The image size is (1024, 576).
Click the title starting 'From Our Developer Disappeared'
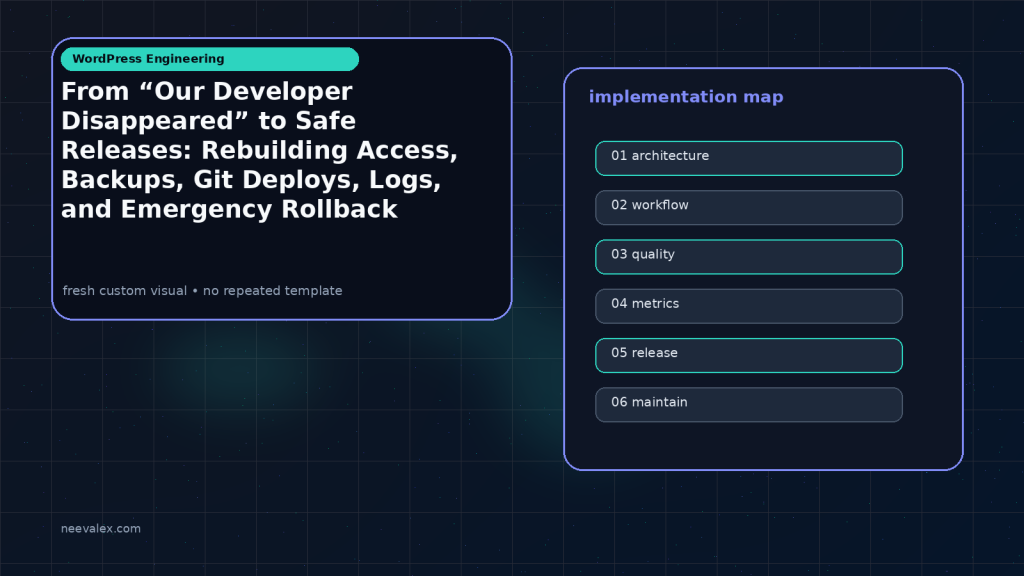(259, 150)
